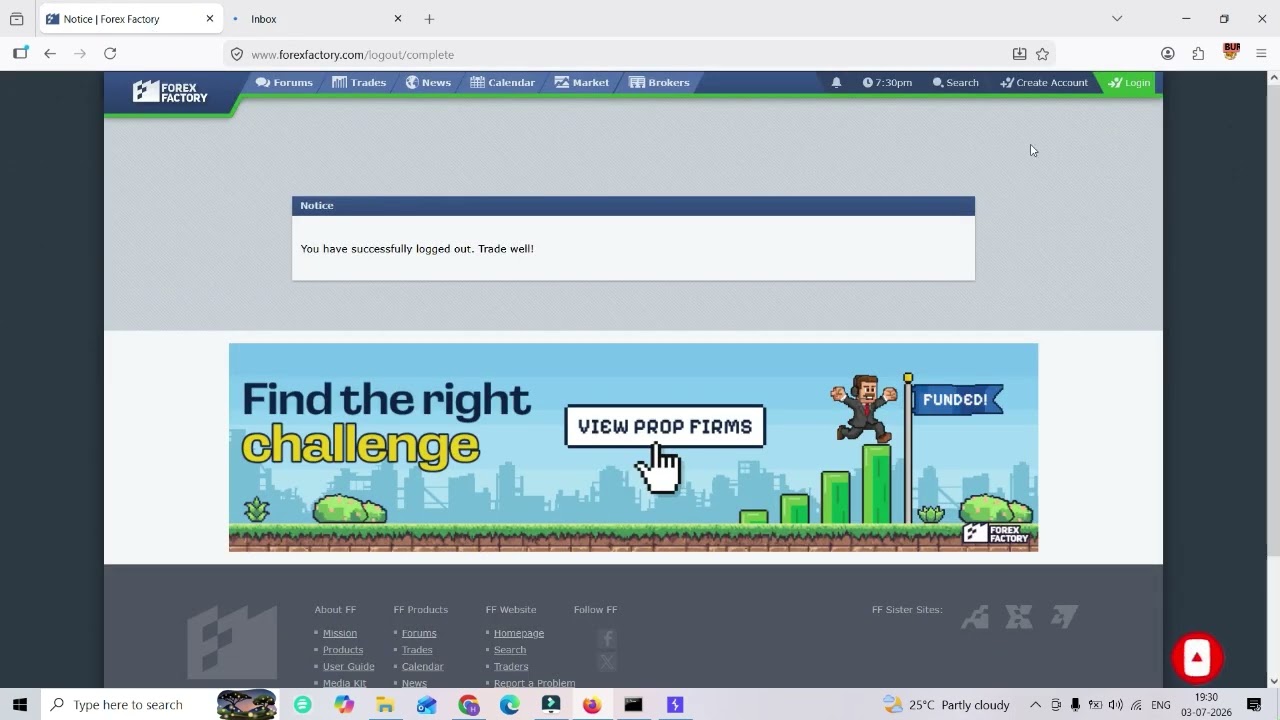Image resolution: width=1280 pixels, height=720 pixels.
Task: Open the Calendar footer link
Action: coord(422,666)
